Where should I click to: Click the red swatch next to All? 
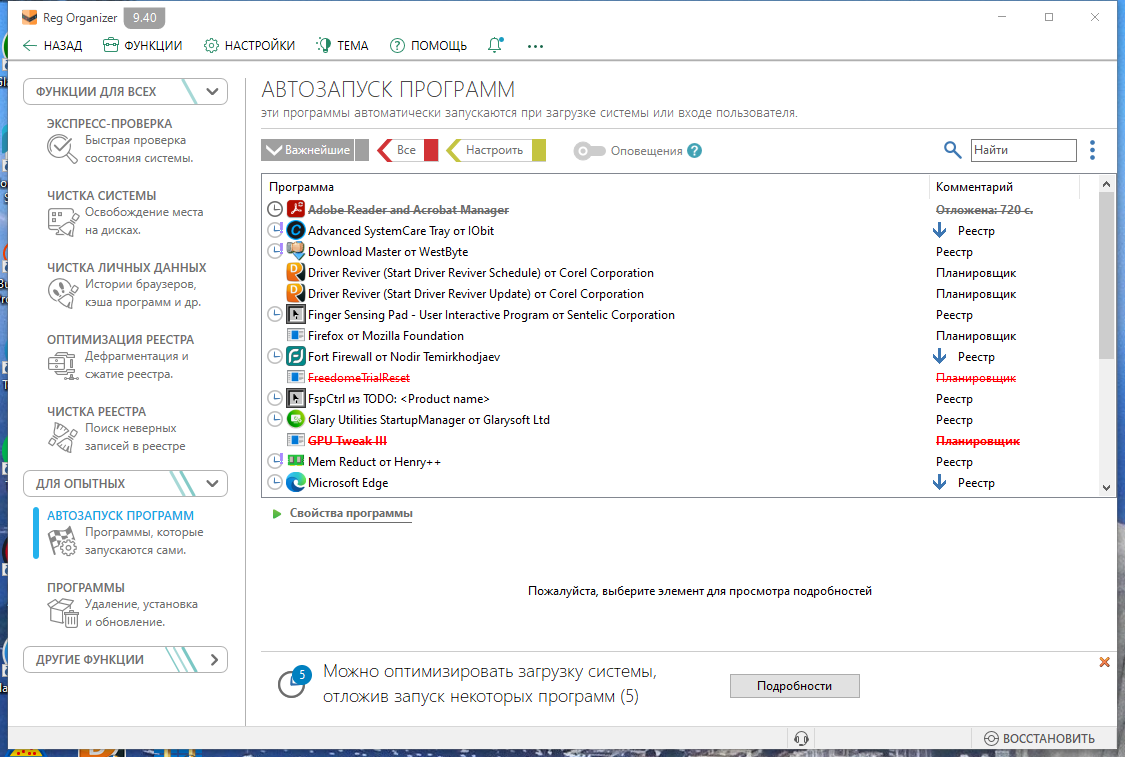tap(431, 150)
